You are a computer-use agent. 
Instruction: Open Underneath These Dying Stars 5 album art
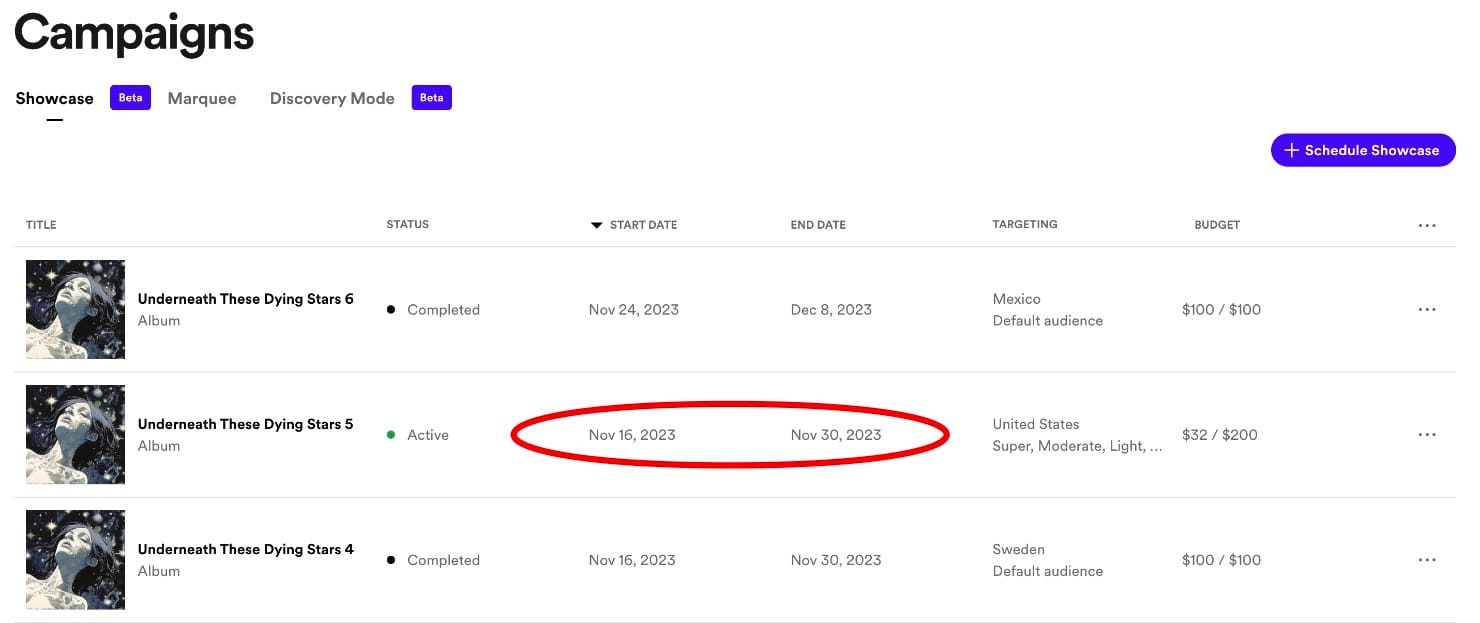tap(75, 435)
